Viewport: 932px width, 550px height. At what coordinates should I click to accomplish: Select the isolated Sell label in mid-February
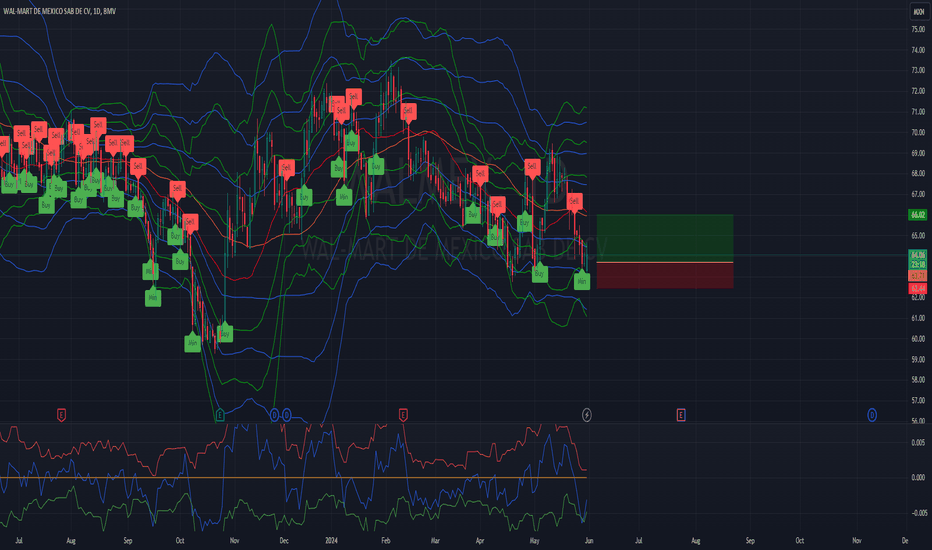tap(408, 111)
